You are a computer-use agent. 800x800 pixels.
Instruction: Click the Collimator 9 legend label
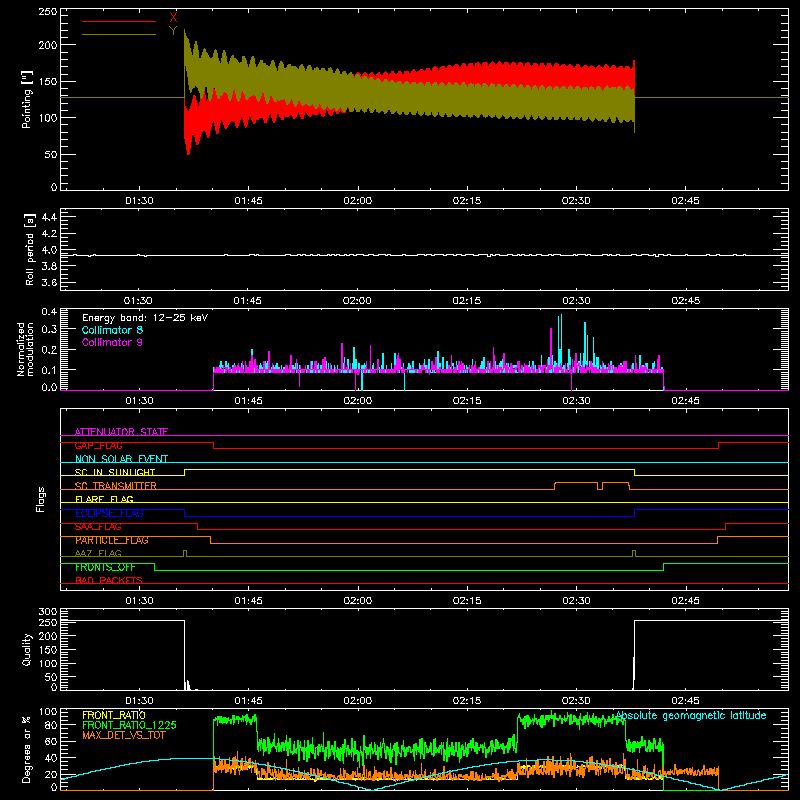point(112,342)
